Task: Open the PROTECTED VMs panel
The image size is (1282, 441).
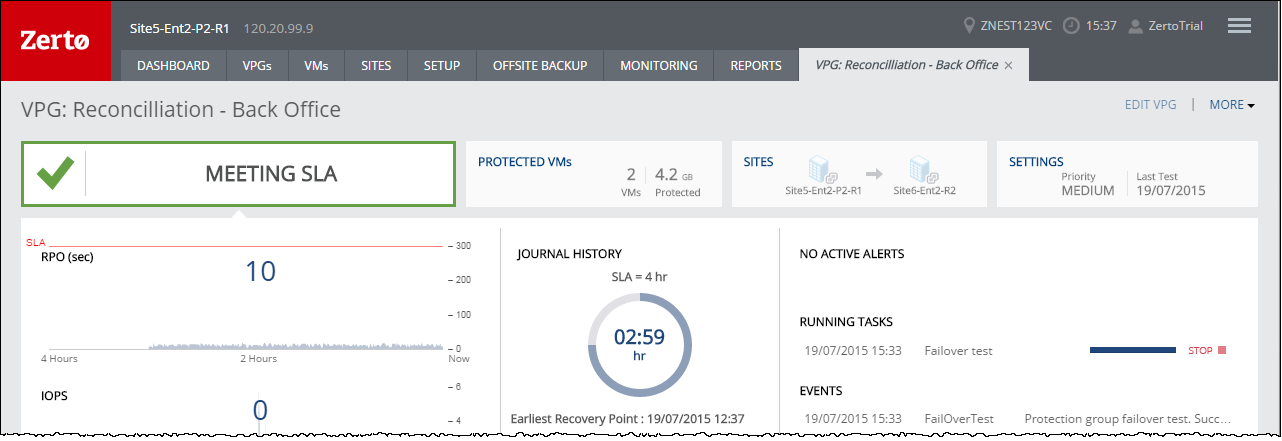Action: pyautogui.click(x=594, y=174)
